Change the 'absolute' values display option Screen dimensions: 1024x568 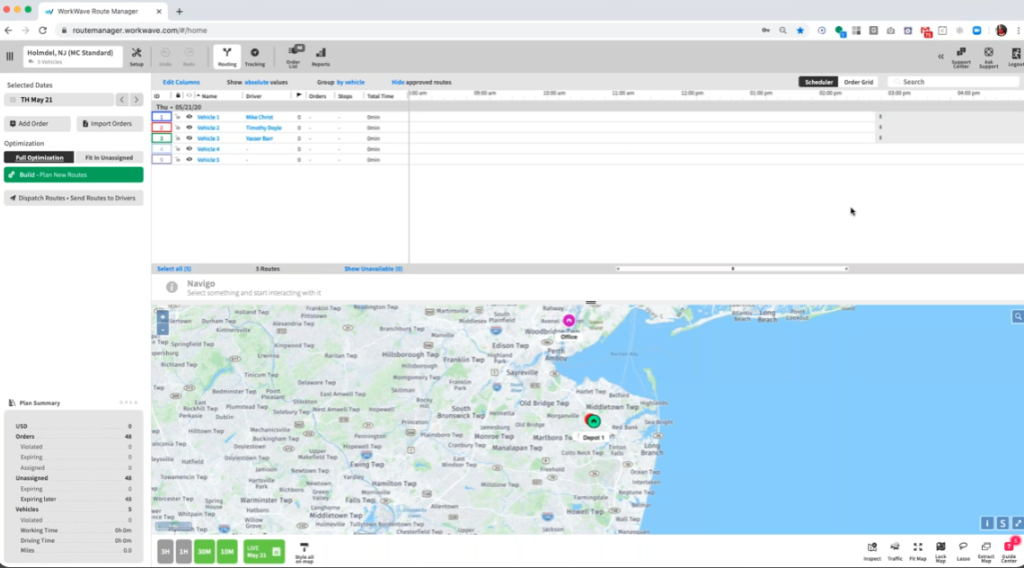pyautogui.click(x=256, y=82)
